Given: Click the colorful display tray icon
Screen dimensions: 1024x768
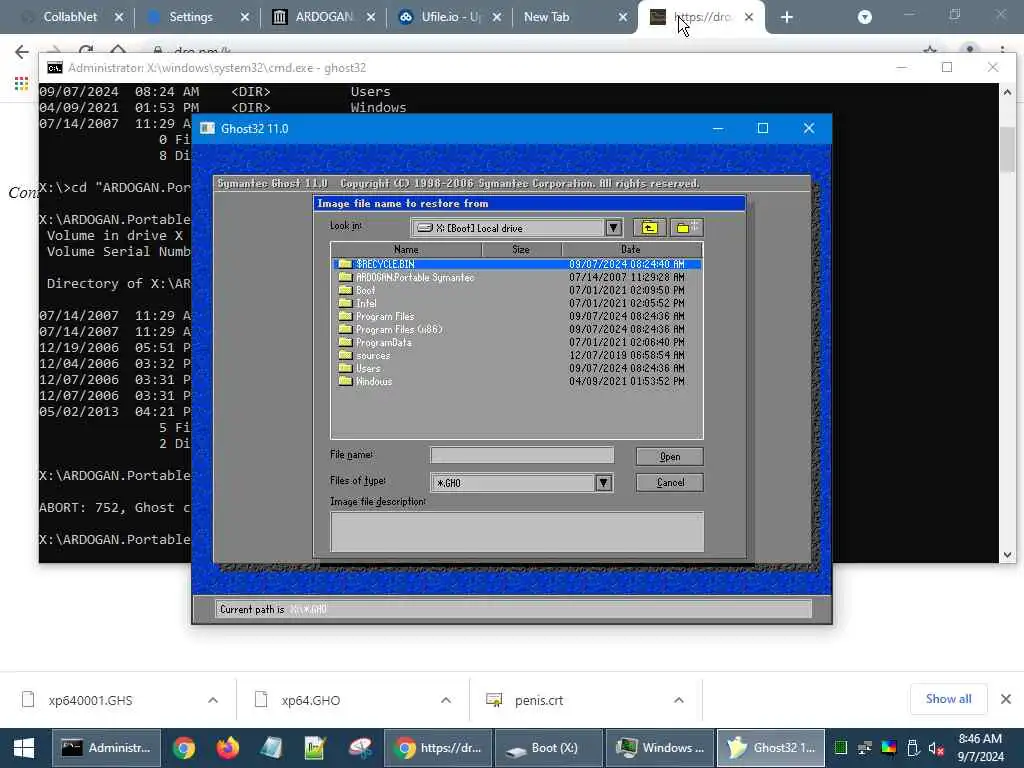Looking at the screenshot, I should (889, 748).
